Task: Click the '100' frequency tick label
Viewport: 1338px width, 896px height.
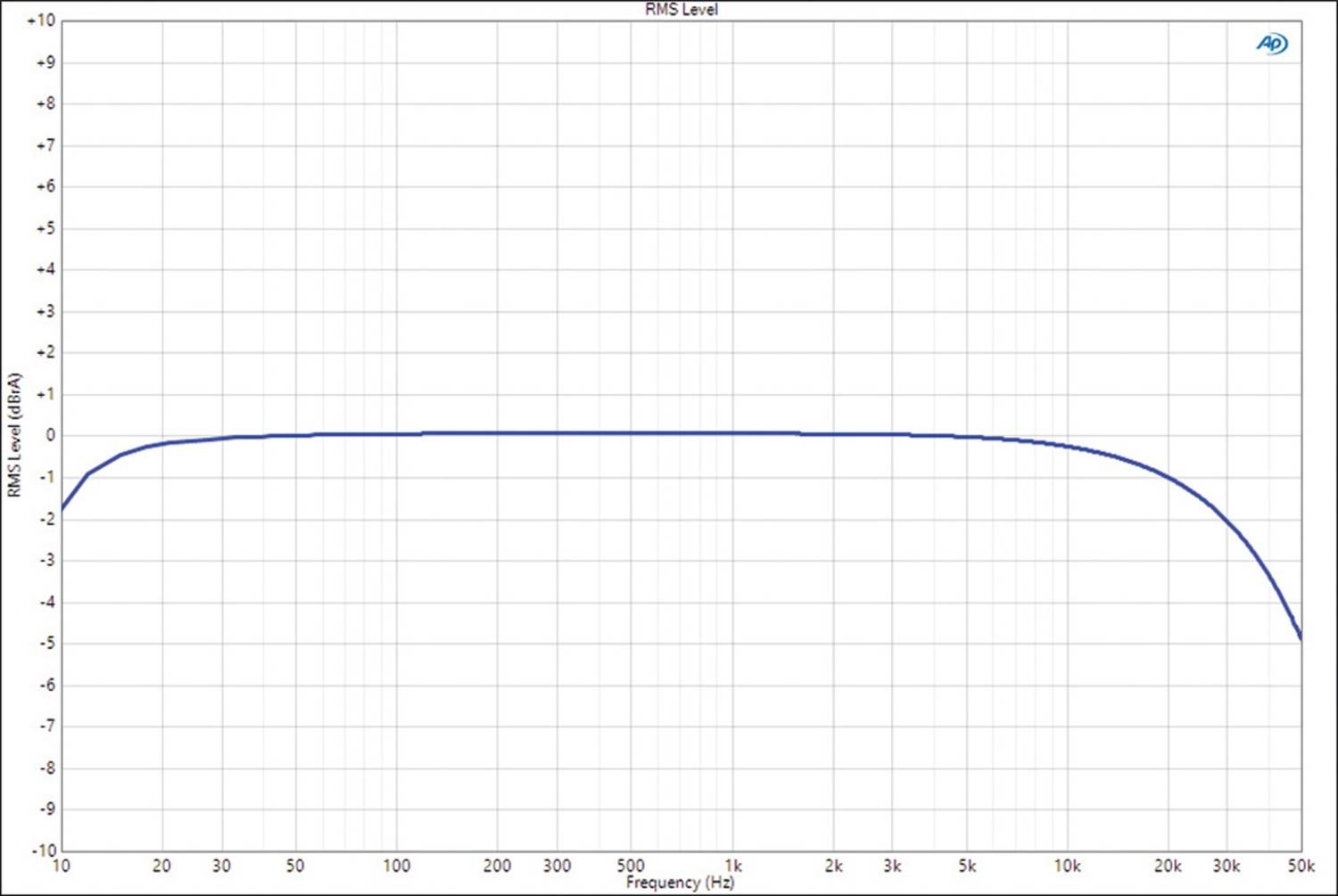Action: 397,866
